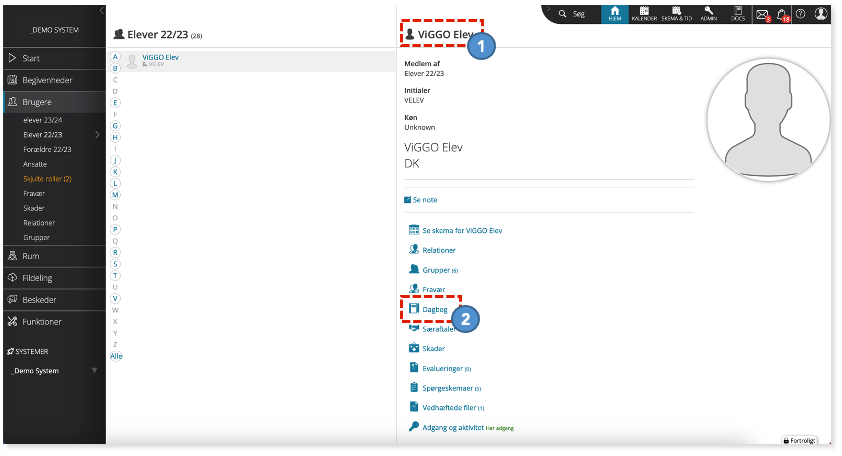Open the Kalender icon in top bar
This screenshot has width=842, height=456.
644,14
